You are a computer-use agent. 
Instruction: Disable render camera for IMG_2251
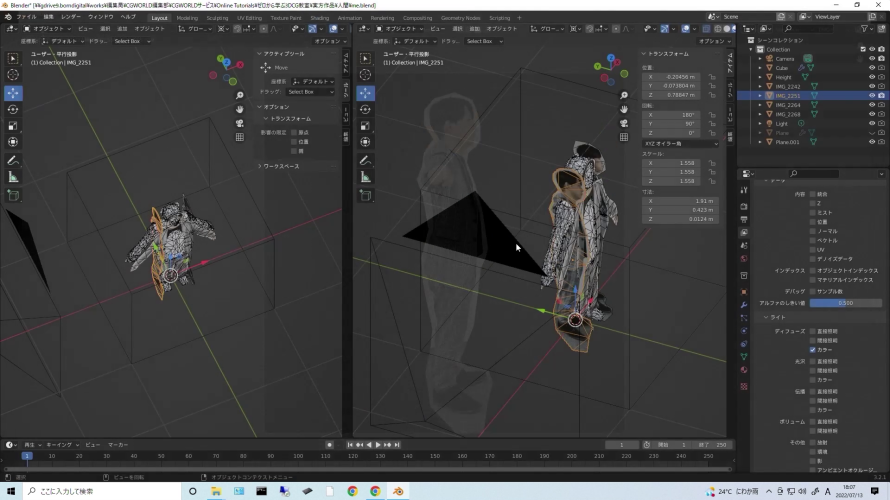(881, 95)
